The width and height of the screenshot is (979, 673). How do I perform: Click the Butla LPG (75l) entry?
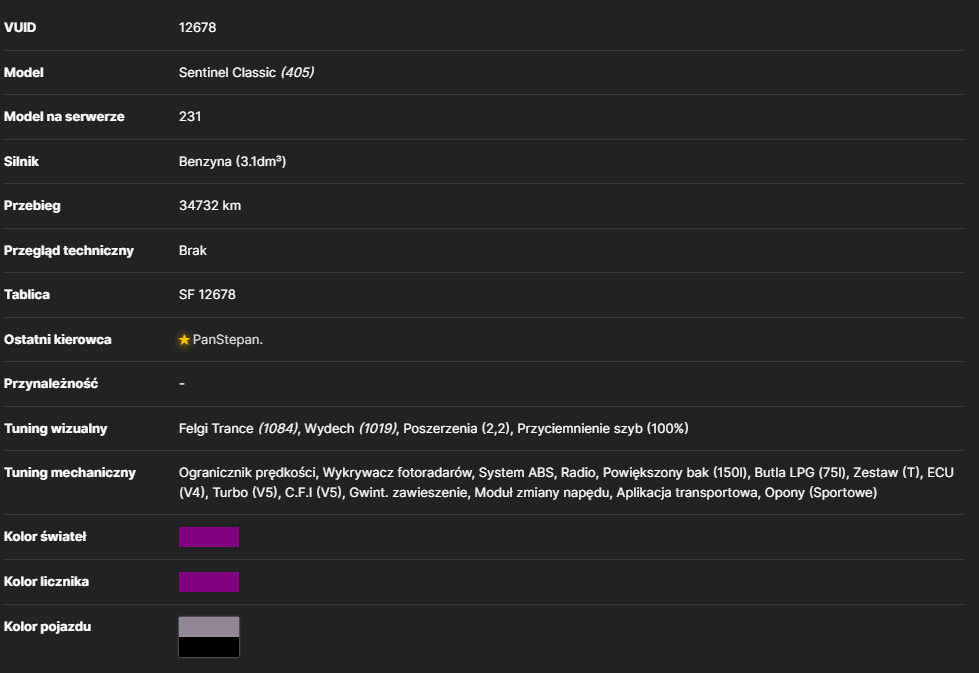(800, 473)
